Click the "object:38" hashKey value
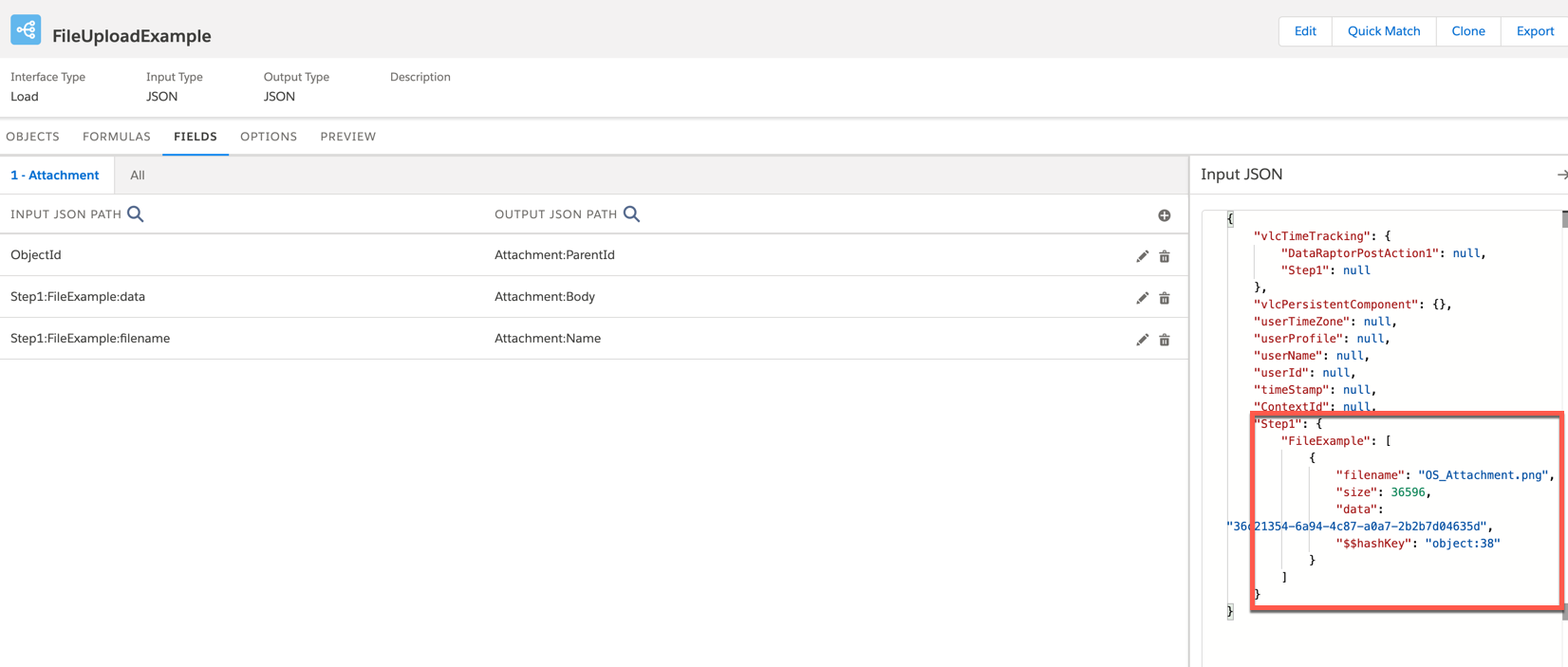Viewport: 1568px width, 667px height. [x=1463, y=544]
